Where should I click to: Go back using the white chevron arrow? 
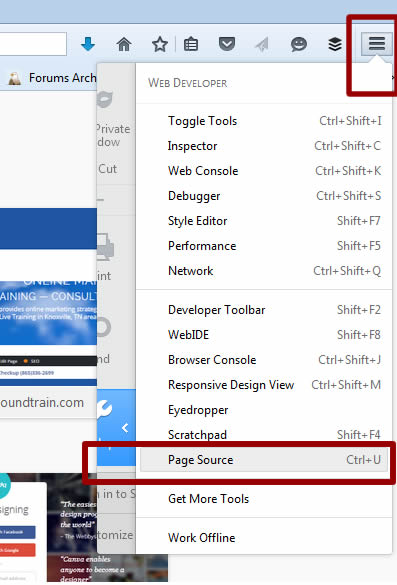(x=125, y=428)
